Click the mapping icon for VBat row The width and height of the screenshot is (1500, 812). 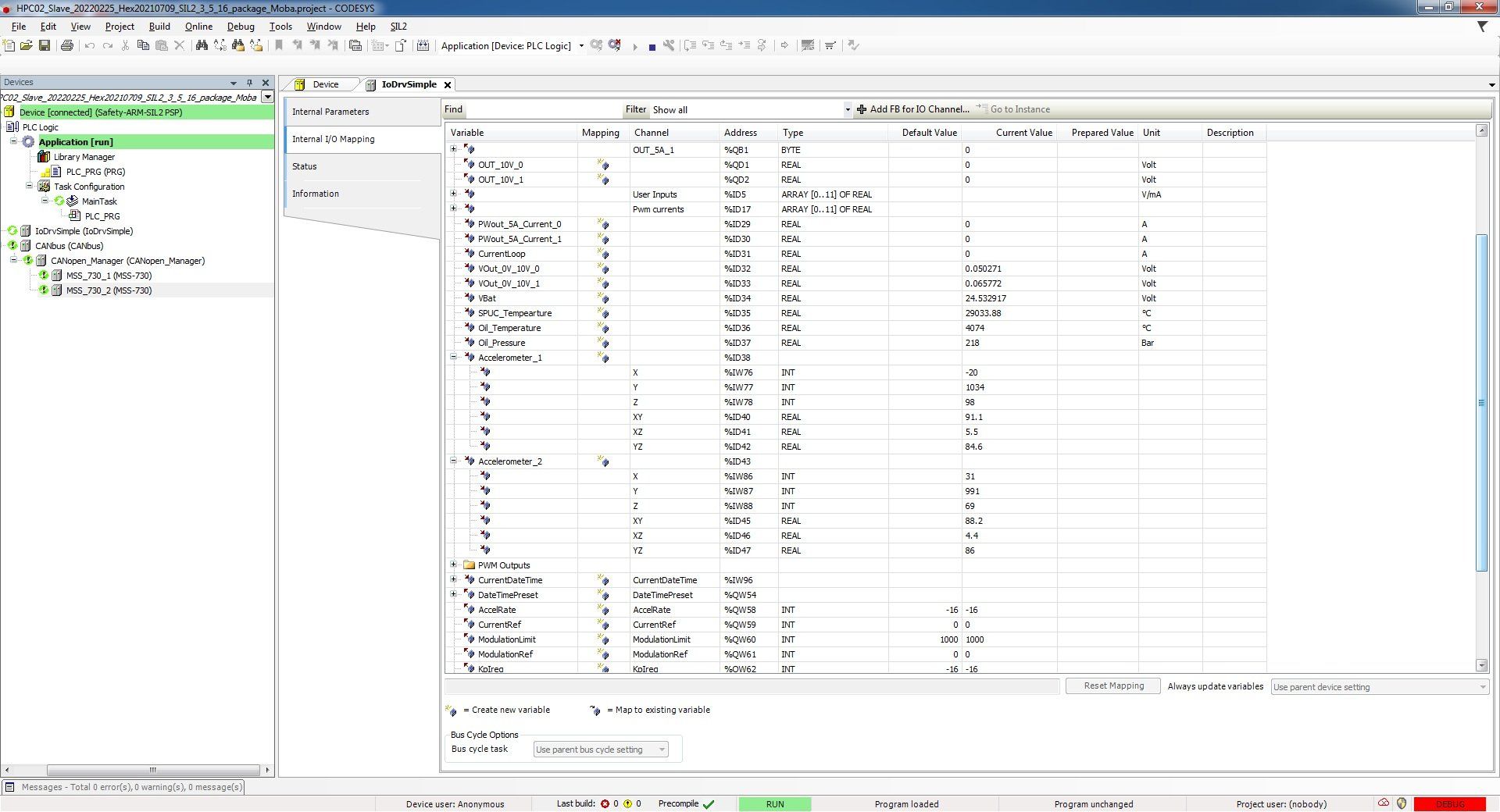click(603, 298)
